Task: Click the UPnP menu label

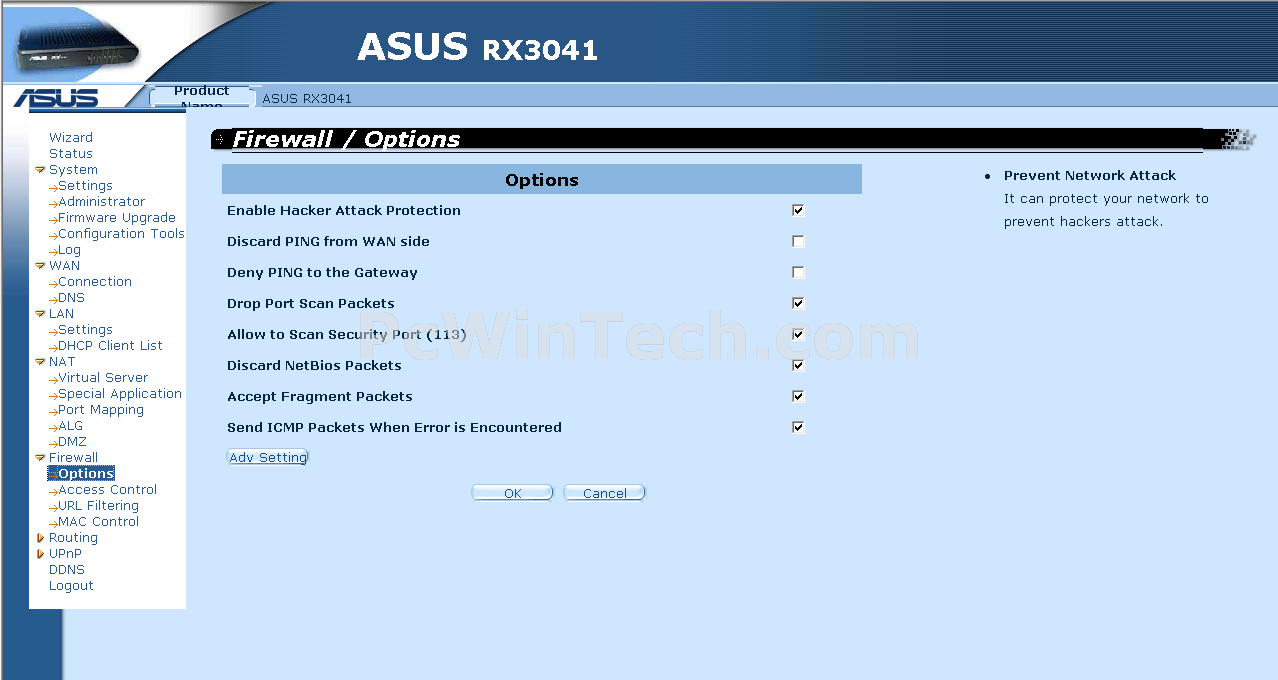Action: click(65, 554)
